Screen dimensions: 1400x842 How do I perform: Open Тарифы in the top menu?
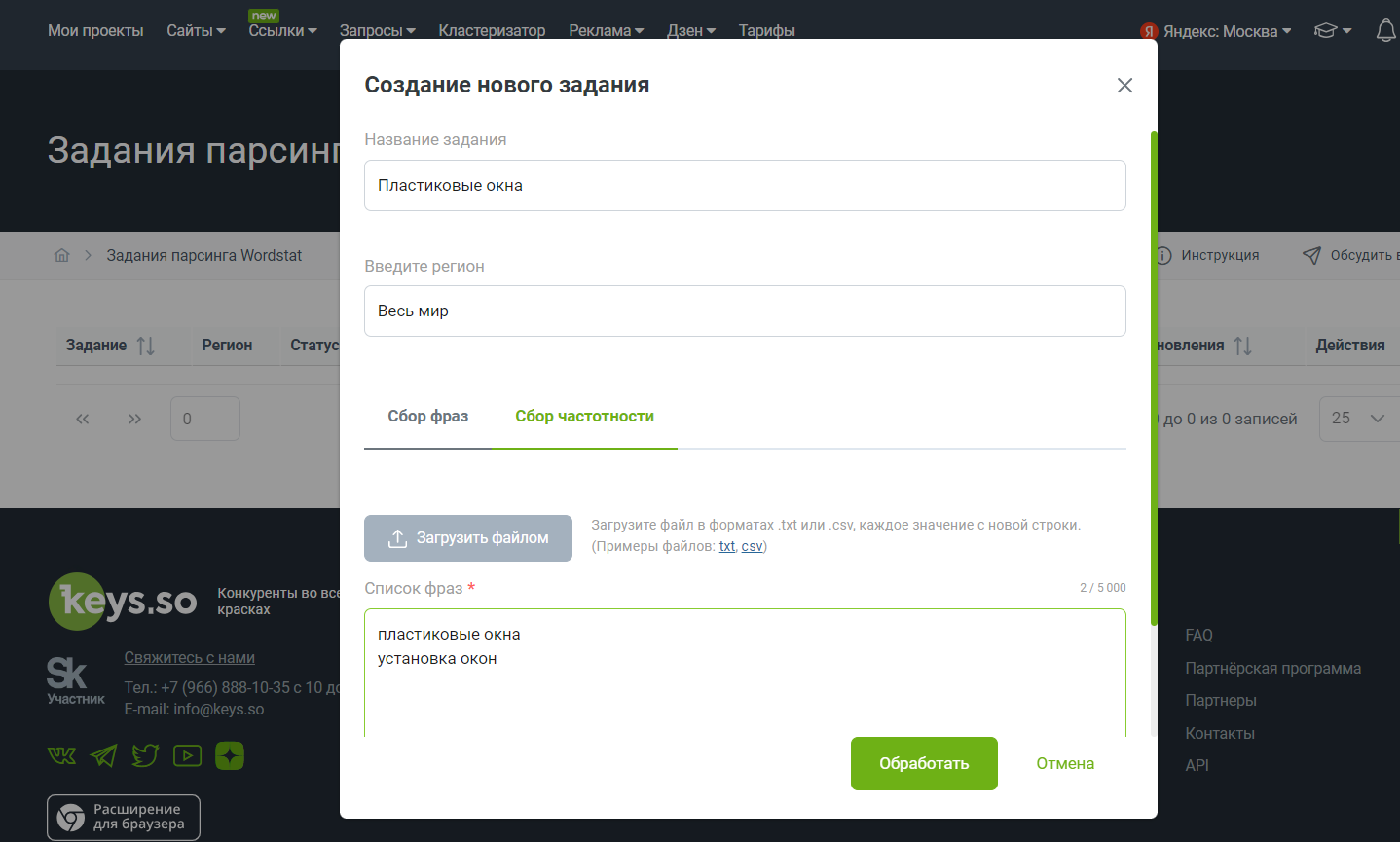766,31
